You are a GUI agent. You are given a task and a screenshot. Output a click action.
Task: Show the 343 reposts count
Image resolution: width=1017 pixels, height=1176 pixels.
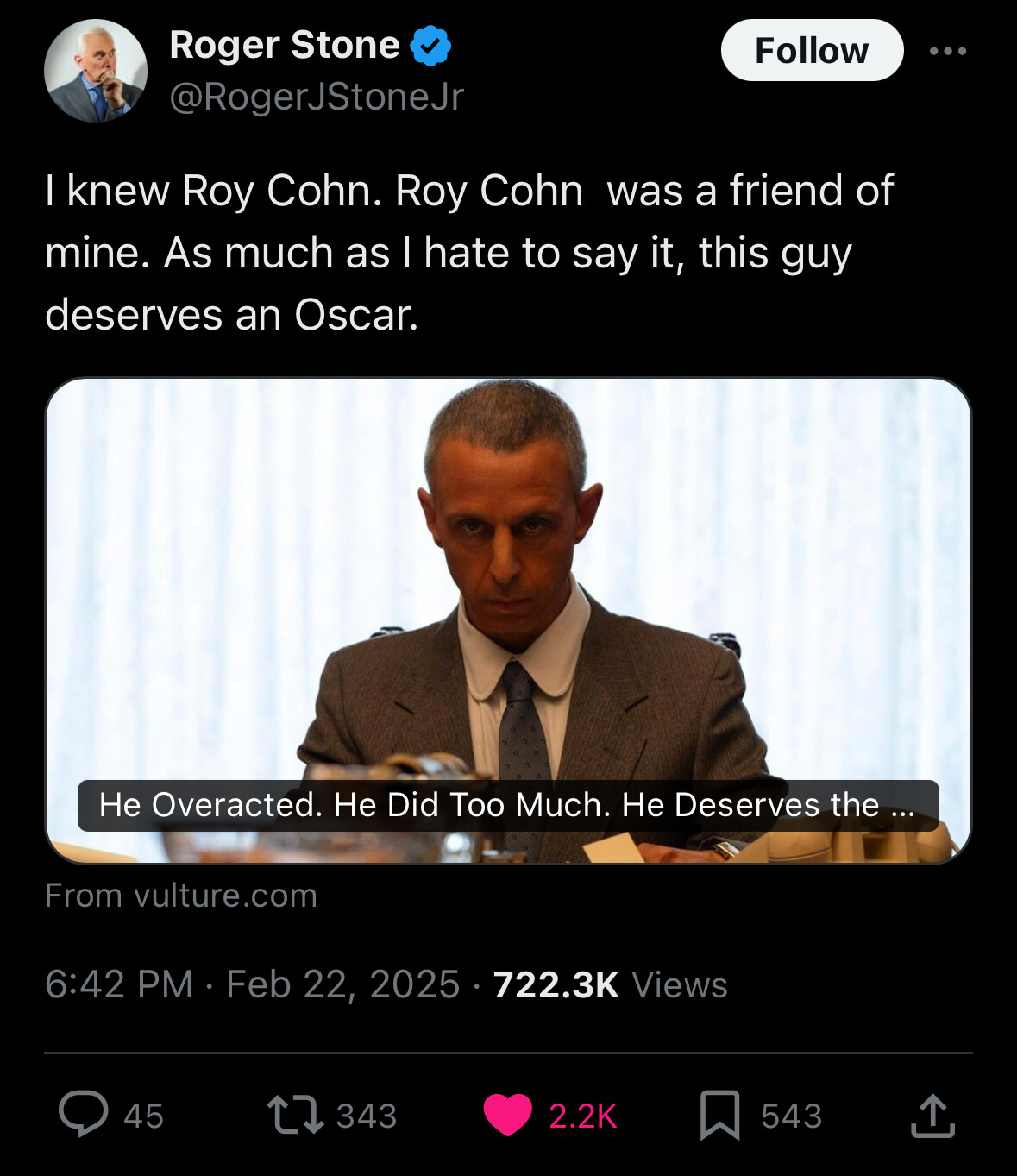(x=367, y=1116)
